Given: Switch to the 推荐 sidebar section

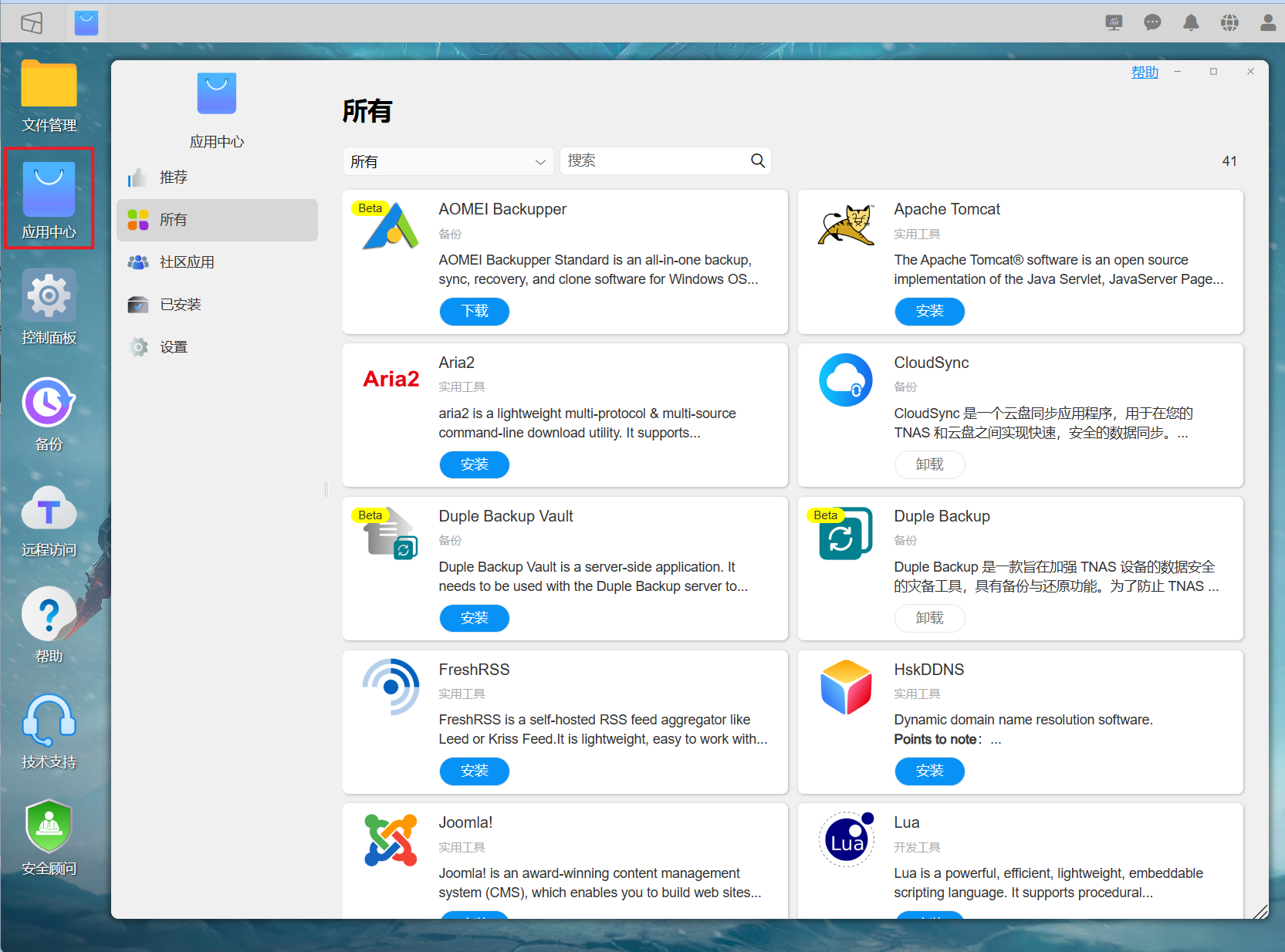Looking at the screenshot, I should click(x=217, y=177).
